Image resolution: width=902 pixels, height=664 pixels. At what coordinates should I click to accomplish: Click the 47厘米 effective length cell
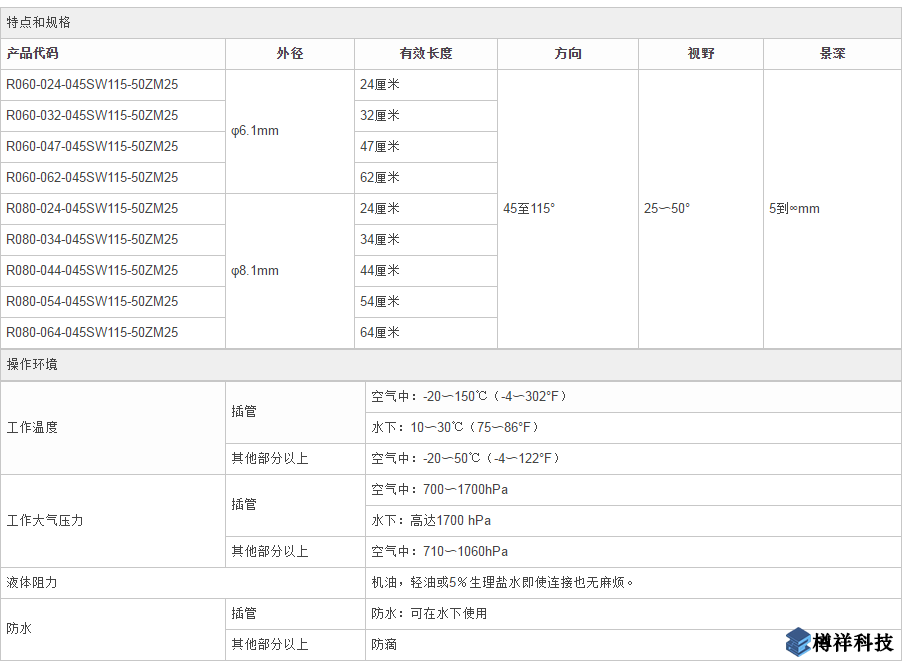[x=380, y=147]
